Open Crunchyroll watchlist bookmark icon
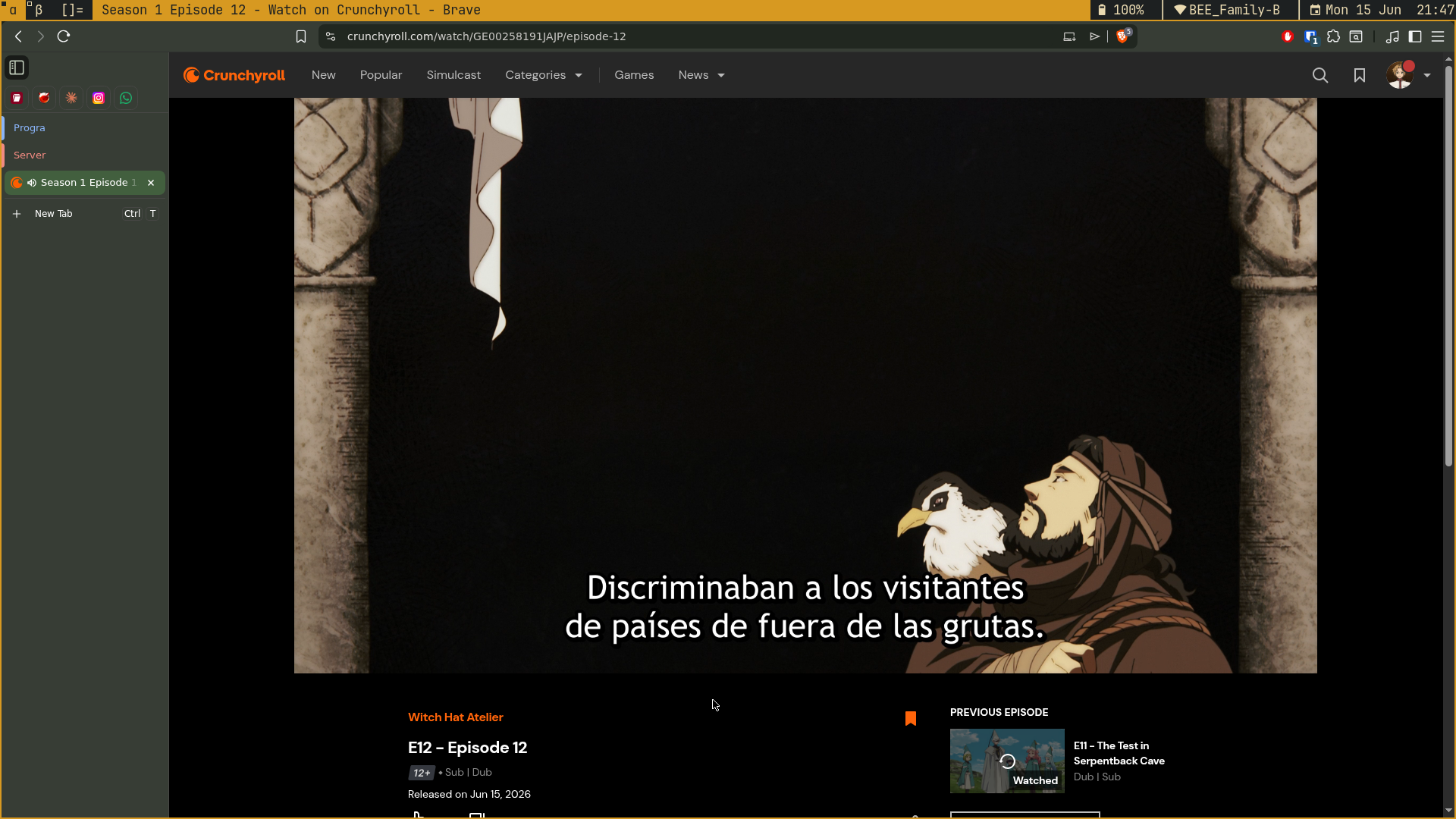The image size is (1456, 819). pyautogui.click(x=1360, y=75)
